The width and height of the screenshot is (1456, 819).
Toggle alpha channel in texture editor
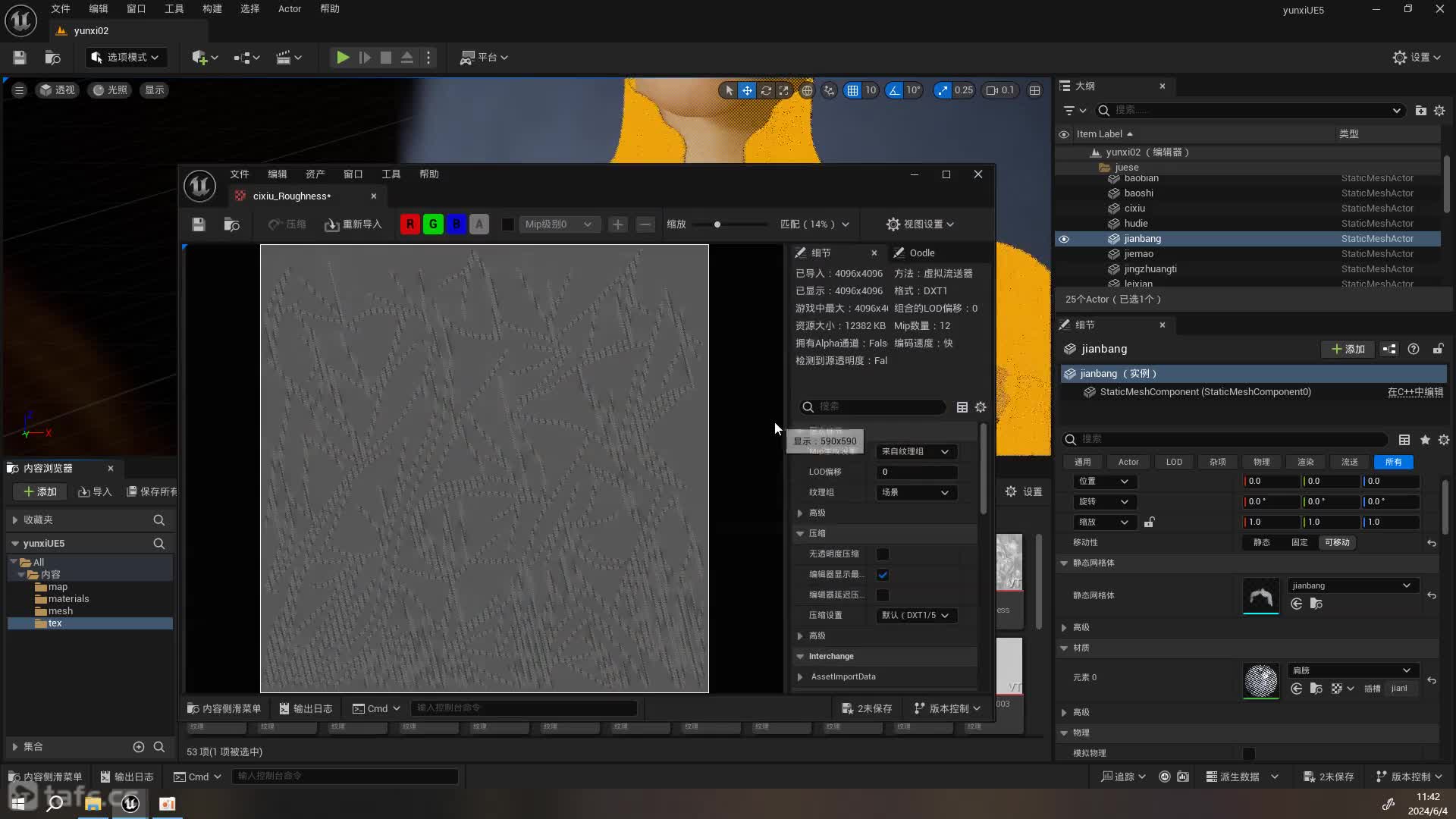(x=479, y=224)
